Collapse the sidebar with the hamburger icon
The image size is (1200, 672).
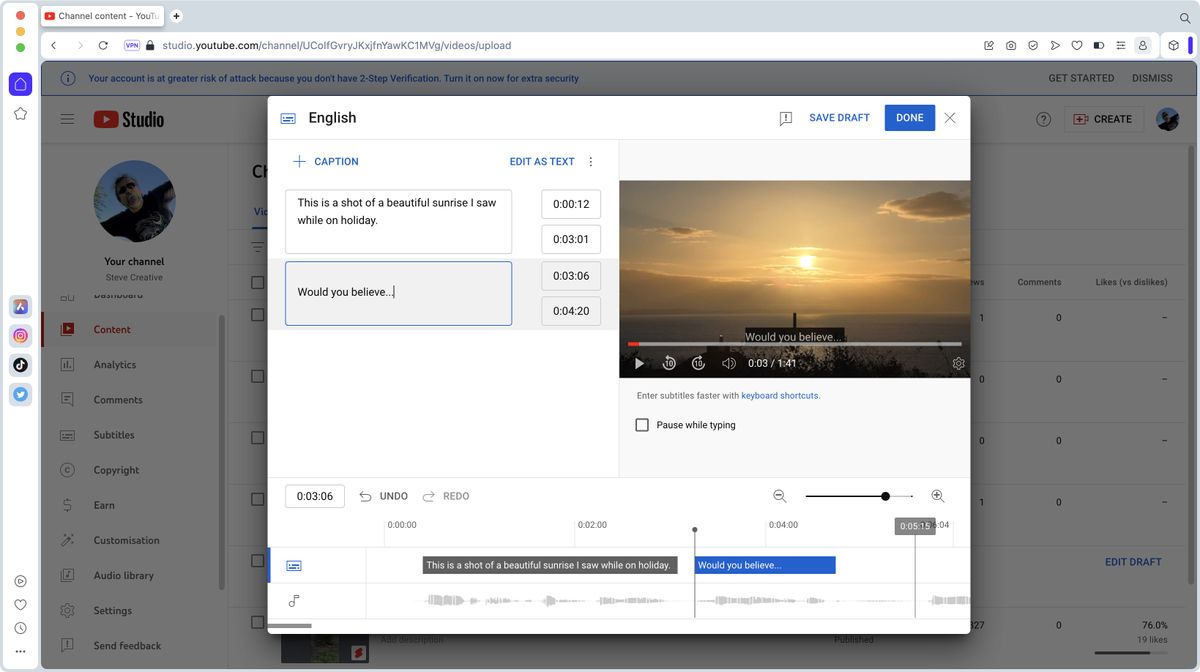coord(67,118)
